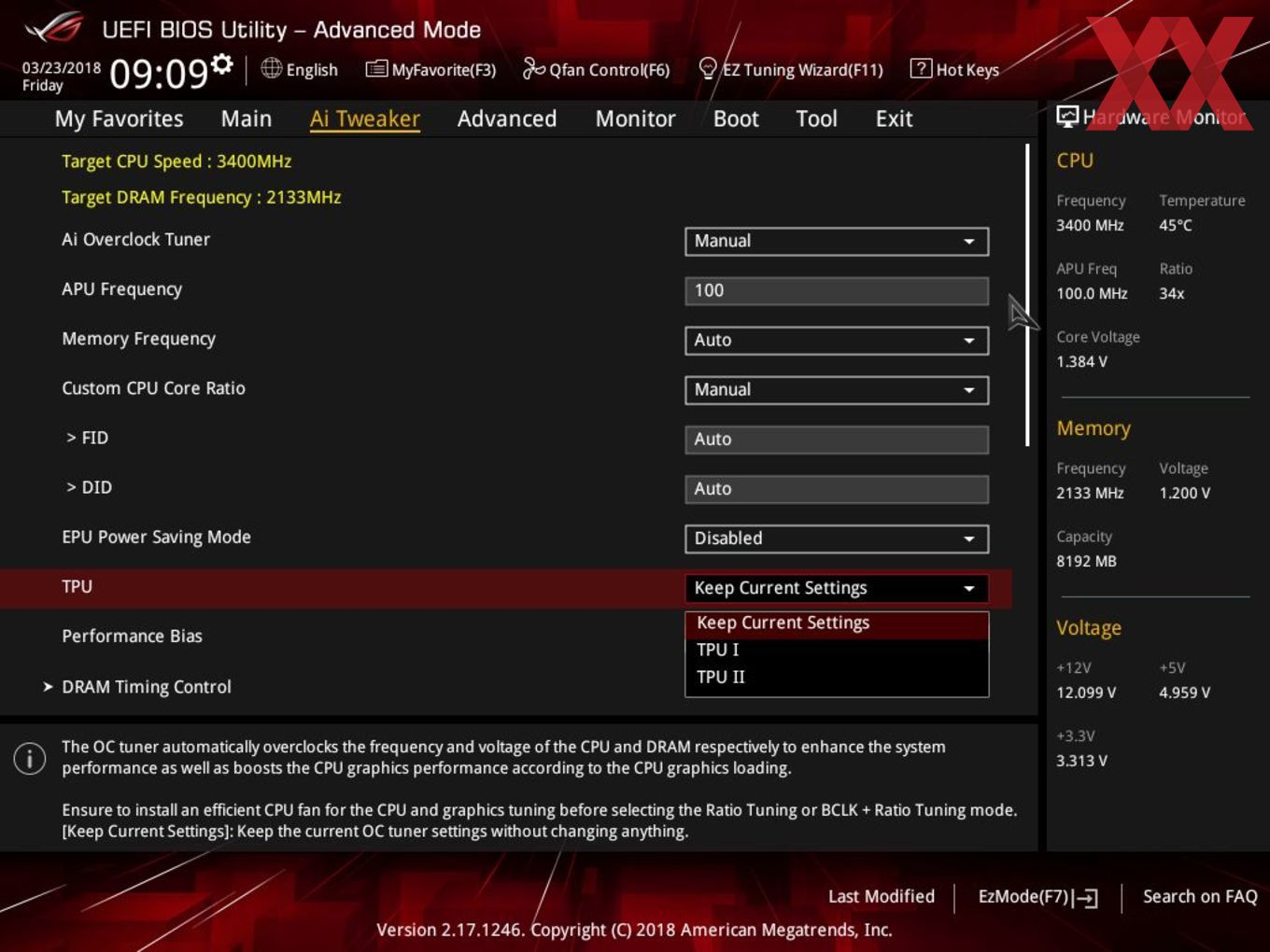Image resolution: width=1270 pixels, height=952 pixels.
Task: Click the Memory Frequency label
Action: click(x=138, y=339)
